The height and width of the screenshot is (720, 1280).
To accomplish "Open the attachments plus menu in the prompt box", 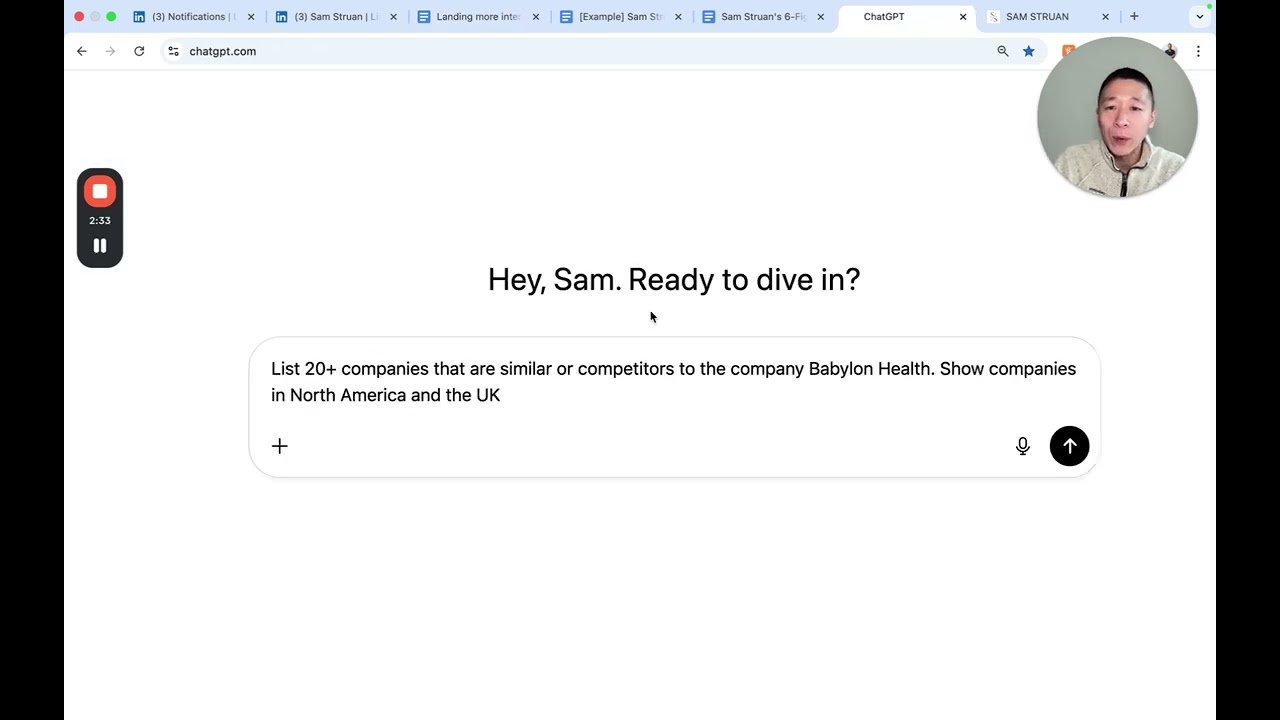I will (x=280, y=446).
